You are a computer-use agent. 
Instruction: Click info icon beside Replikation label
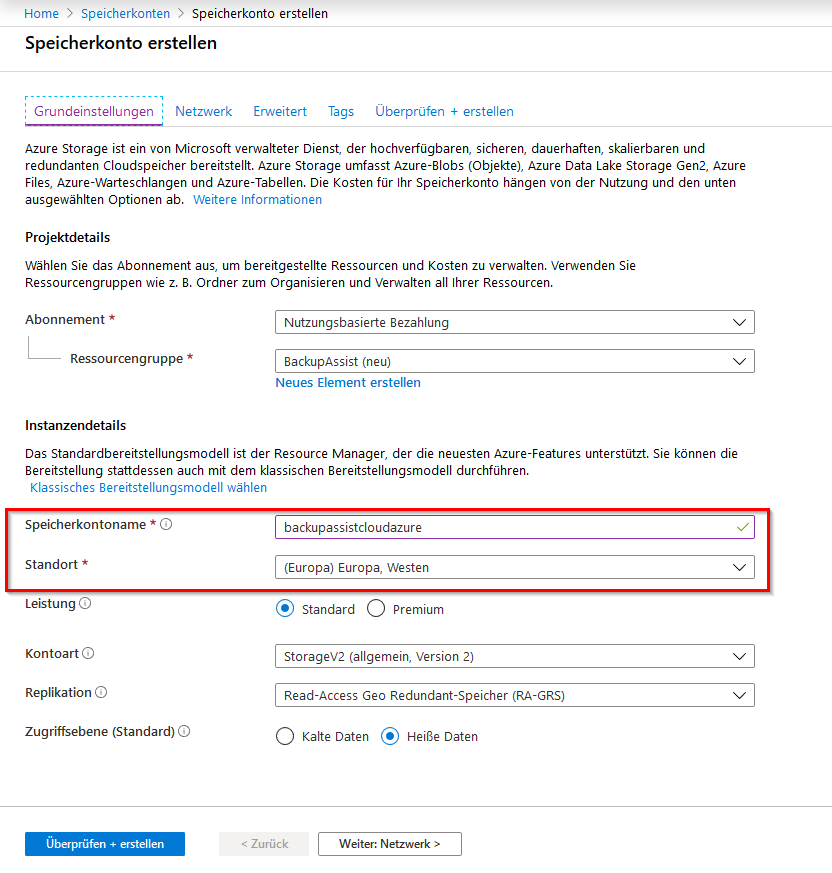pos(101,692)
